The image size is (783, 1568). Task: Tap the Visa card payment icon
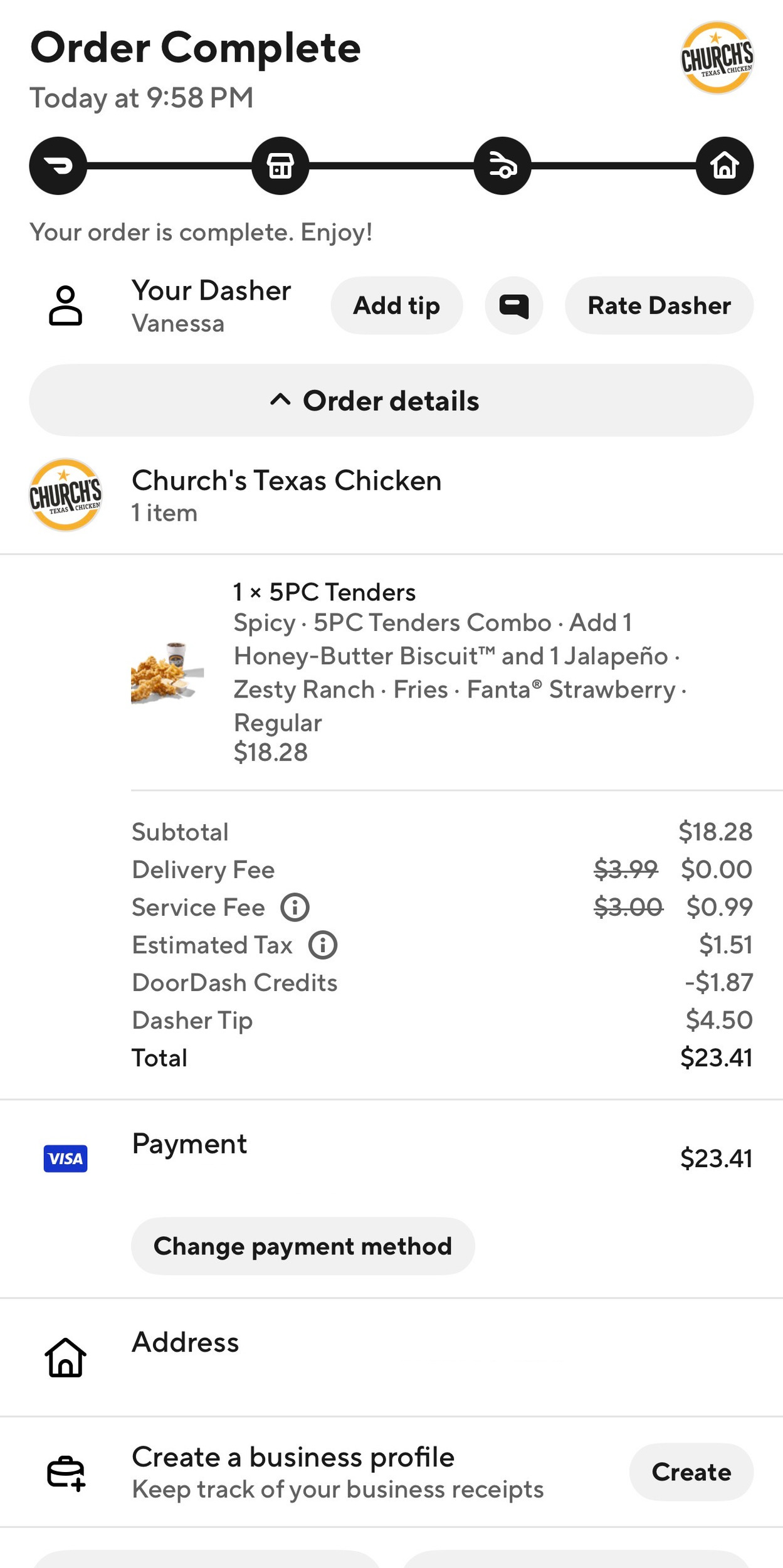65,1158
